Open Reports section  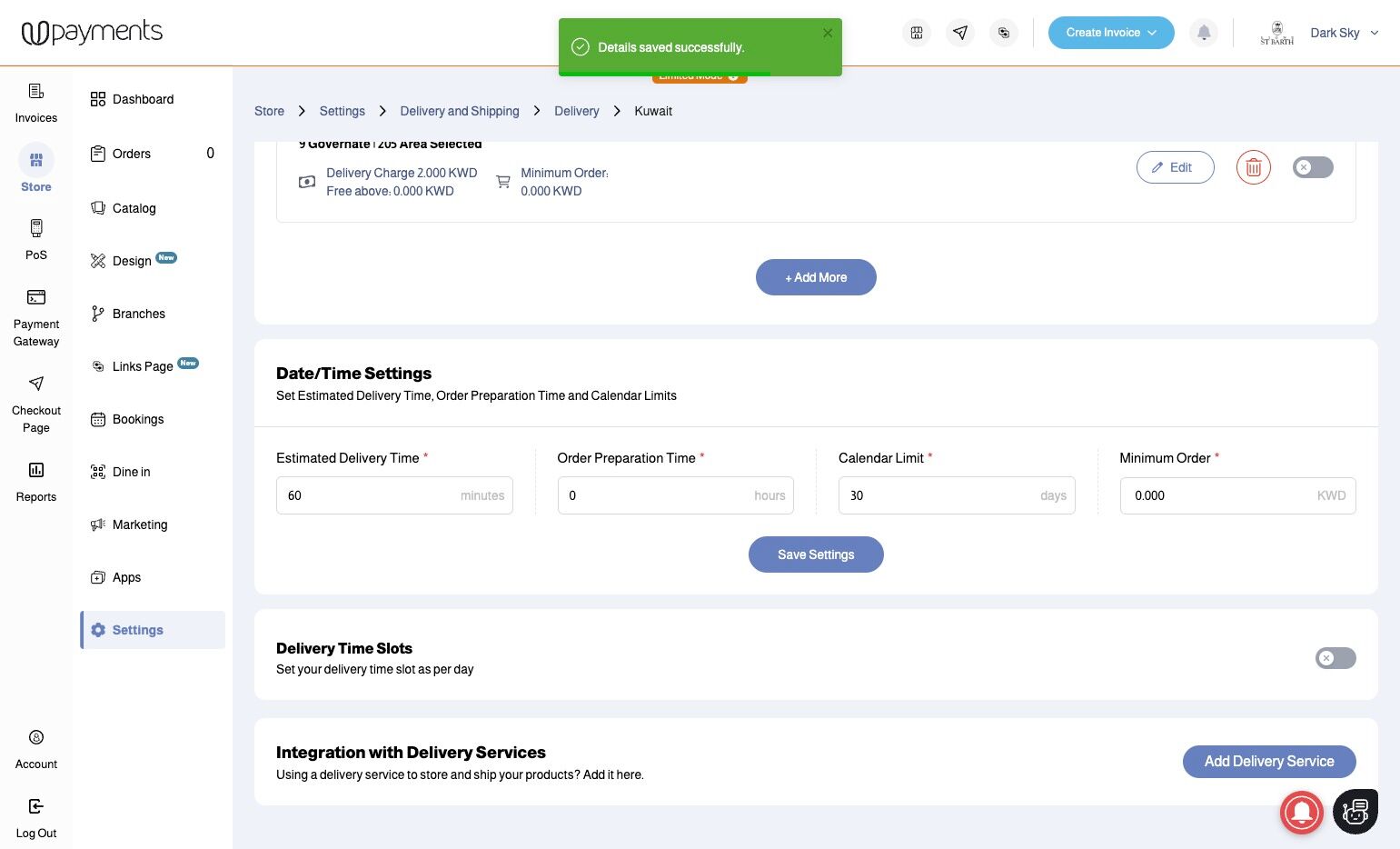[x=36, y=482]
